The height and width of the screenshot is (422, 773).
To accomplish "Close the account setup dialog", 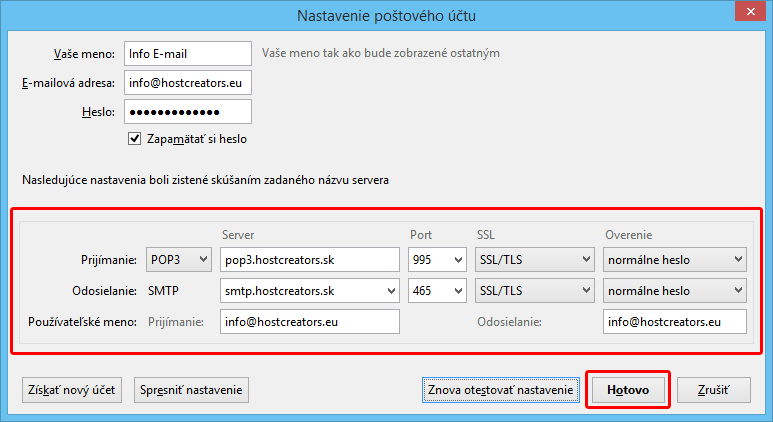I will click(x=750, y=11).
